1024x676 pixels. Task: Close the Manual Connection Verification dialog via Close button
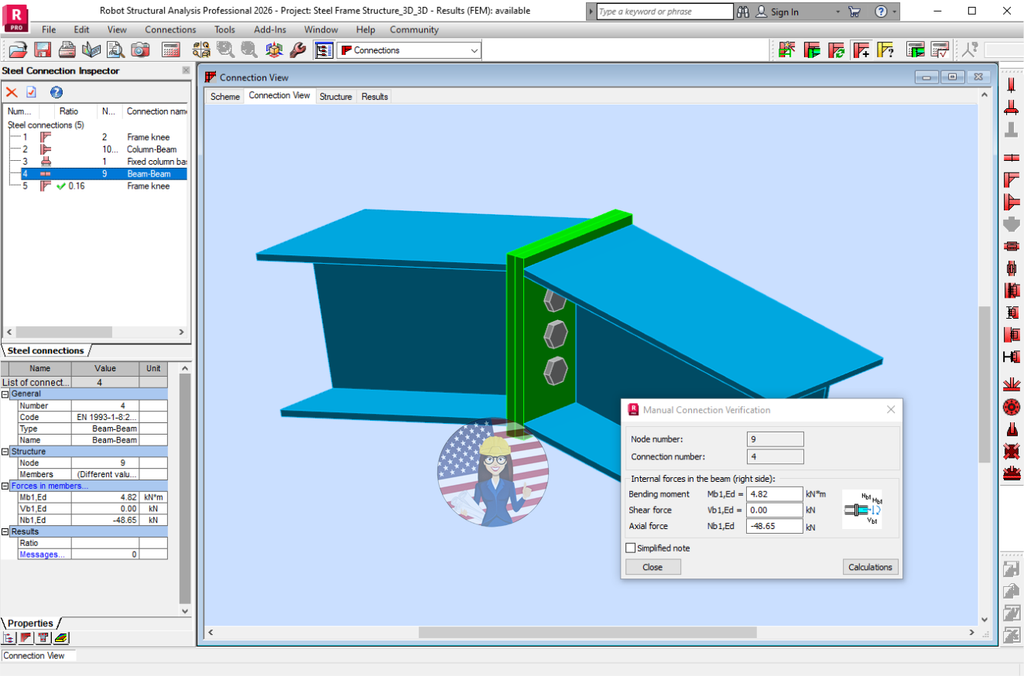(x=652, y=567)
